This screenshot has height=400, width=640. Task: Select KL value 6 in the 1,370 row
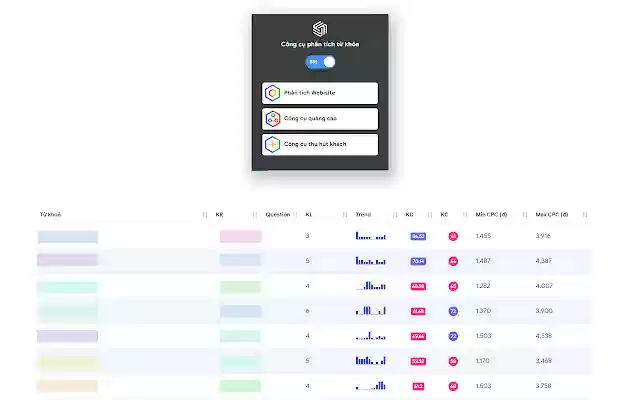click(307, 311)
